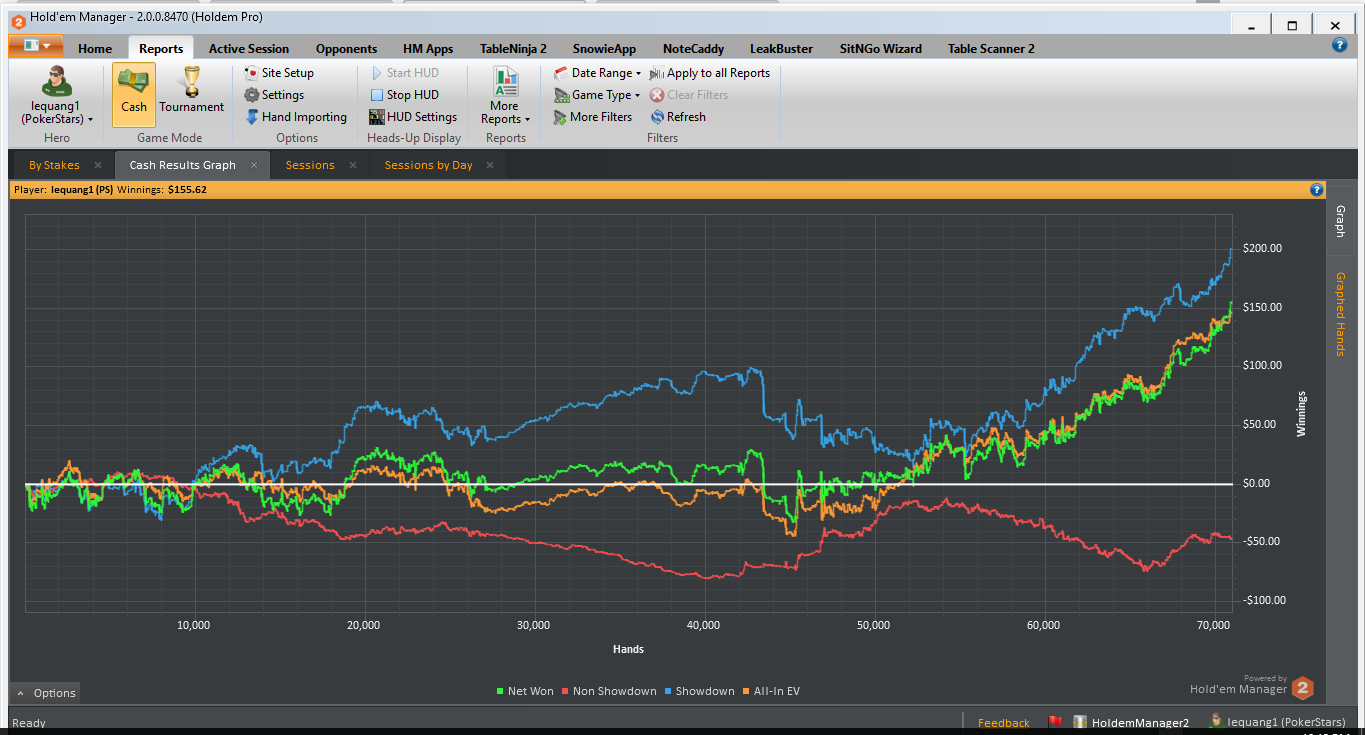1365x735 pixels.
Task: Click the Winnings $155.62 header text
Action: click(x=162, y=189)
